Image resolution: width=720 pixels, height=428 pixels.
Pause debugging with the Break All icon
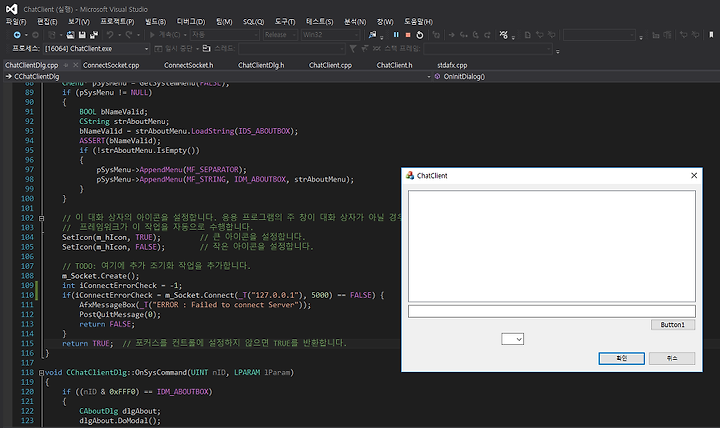(x=396, y=35)
